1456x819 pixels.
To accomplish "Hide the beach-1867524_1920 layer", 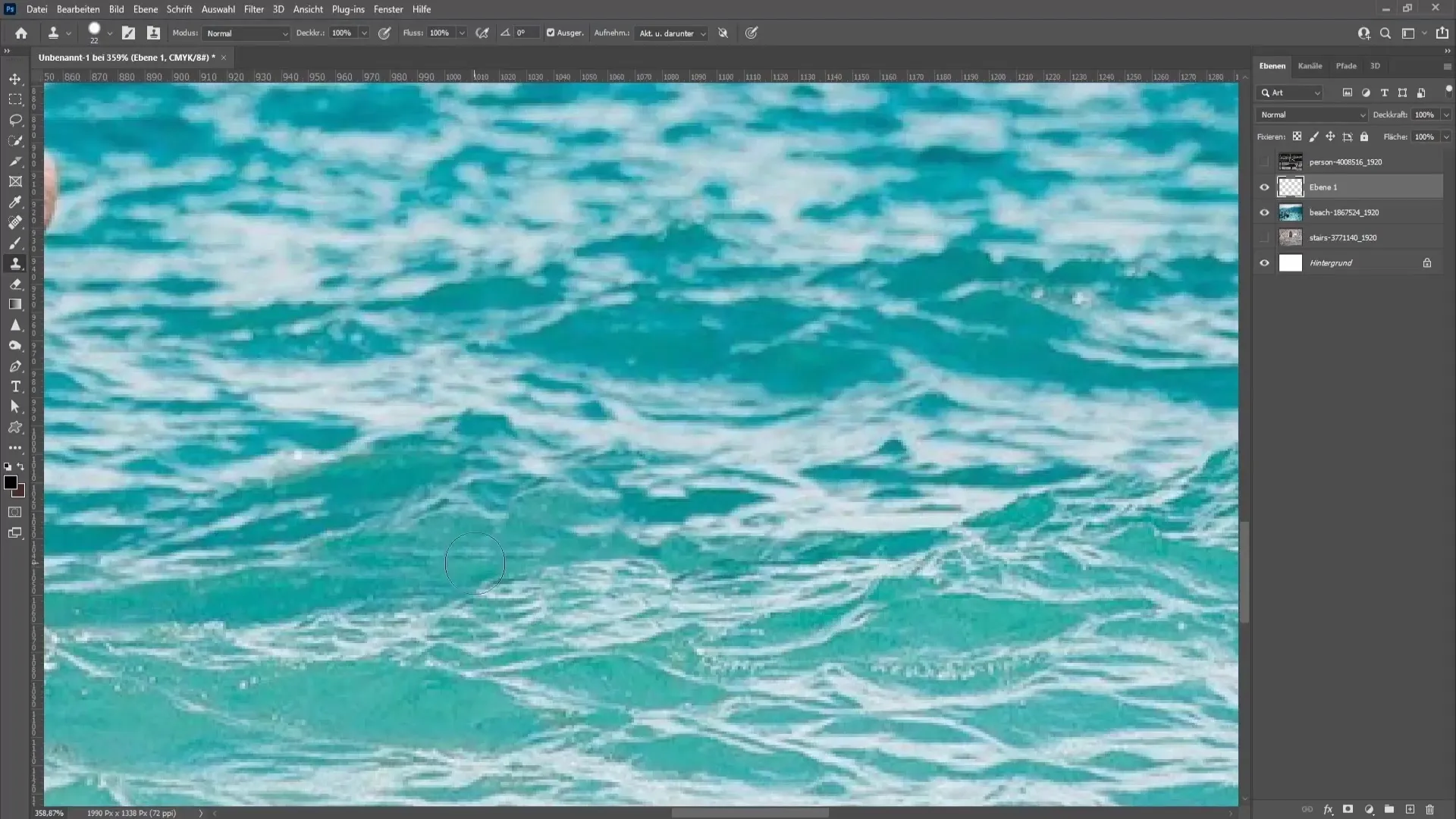I will tap(1265, 212).
